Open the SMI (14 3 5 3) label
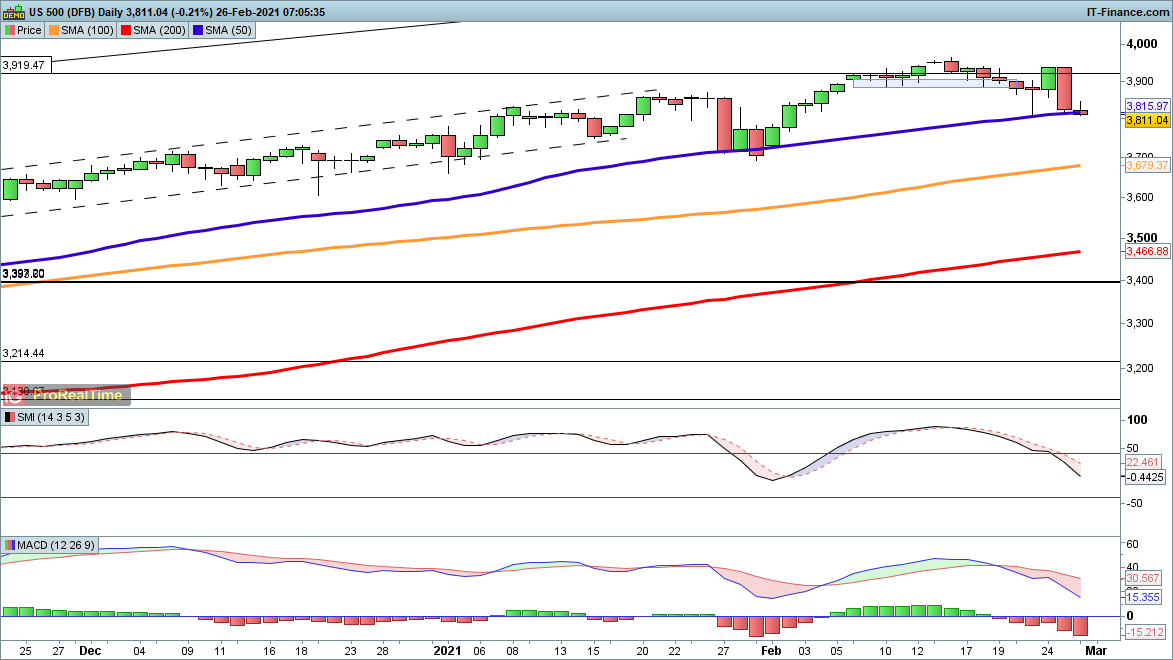 pos(51,418)
